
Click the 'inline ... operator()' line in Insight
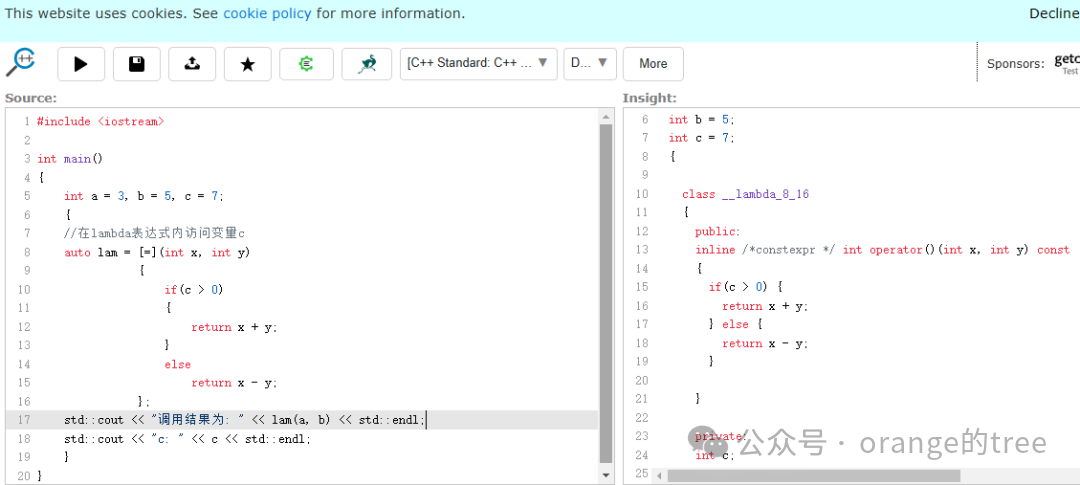click(882, 250)
